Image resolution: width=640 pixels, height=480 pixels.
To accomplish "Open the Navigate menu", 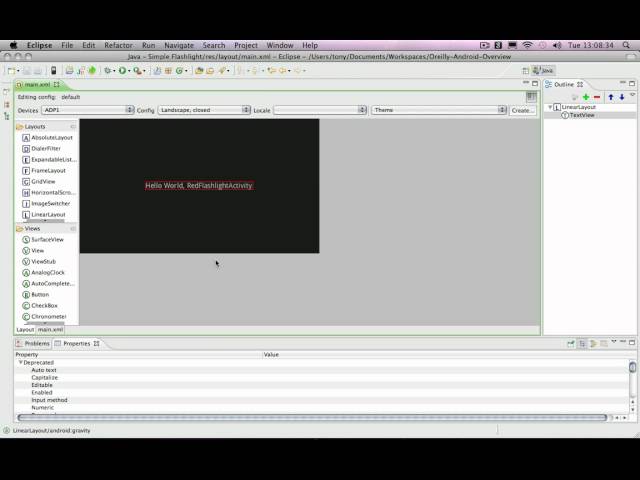I will (179, 45).
